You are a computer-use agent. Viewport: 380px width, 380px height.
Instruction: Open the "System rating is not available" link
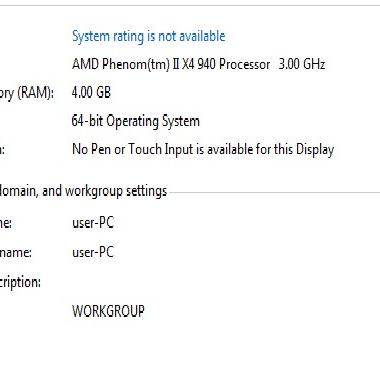[x=149, y=37]
